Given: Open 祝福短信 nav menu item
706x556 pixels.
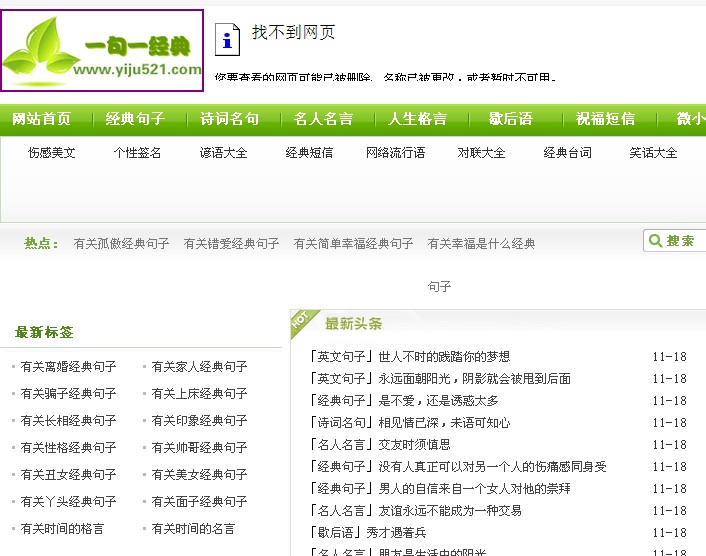Looking at the screenshot, I should click(606, 119).
